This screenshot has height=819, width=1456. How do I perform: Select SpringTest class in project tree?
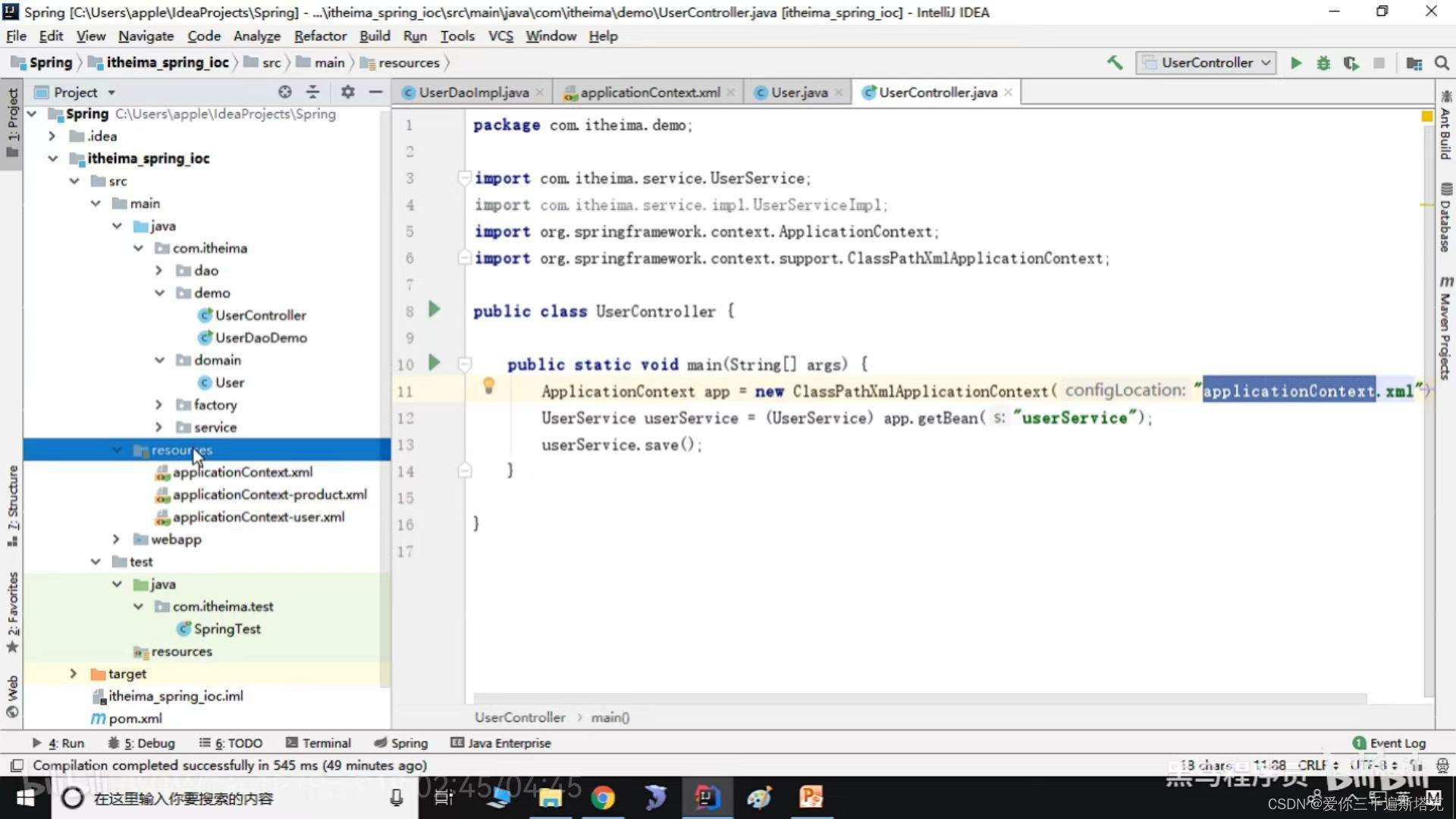click(x=218, y=629)
